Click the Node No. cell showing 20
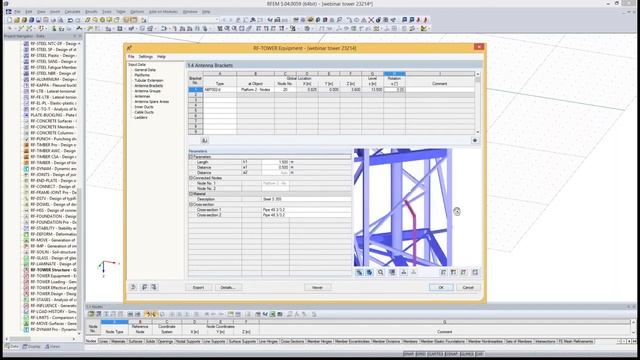 click(285, 89)
